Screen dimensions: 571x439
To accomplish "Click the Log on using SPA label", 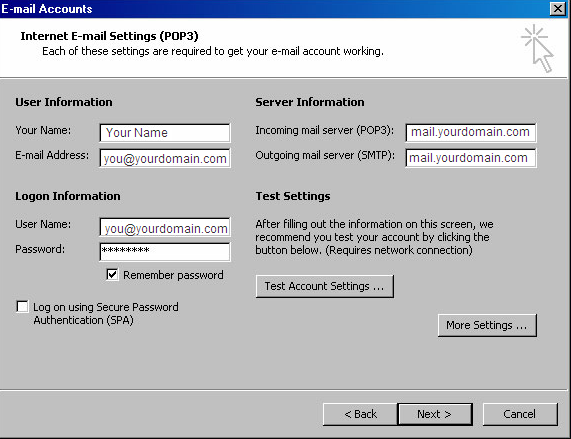I will [x=106, y=313].
